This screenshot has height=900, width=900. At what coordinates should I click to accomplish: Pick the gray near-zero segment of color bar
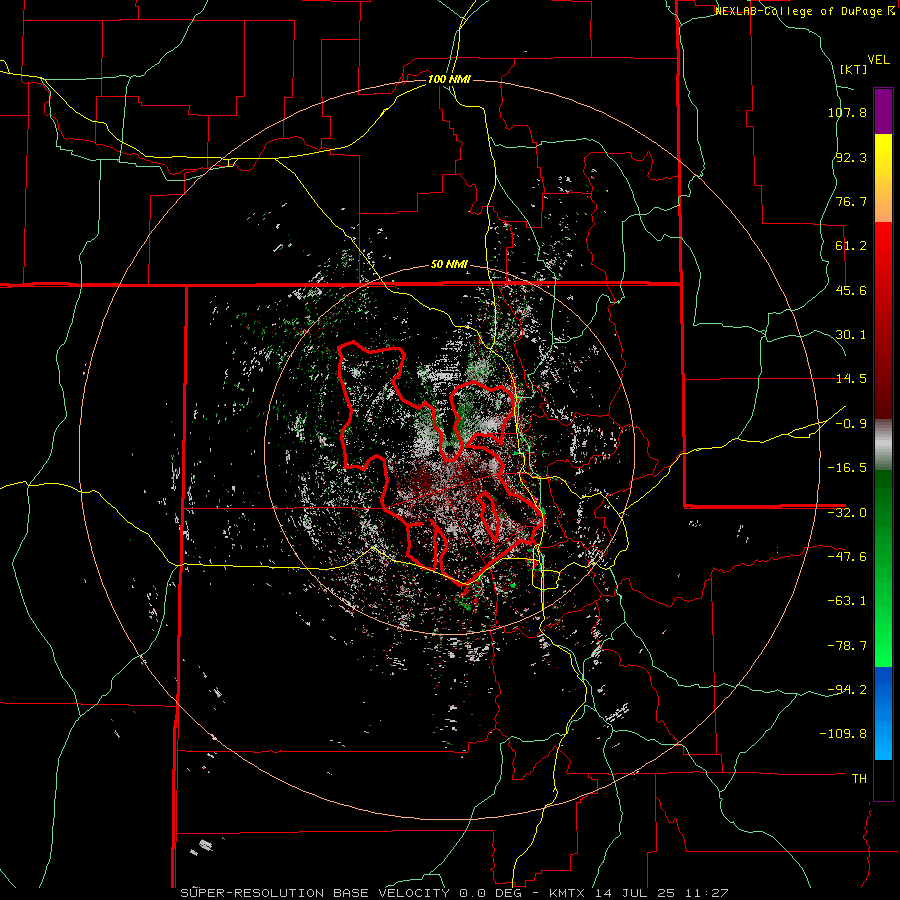883,444
